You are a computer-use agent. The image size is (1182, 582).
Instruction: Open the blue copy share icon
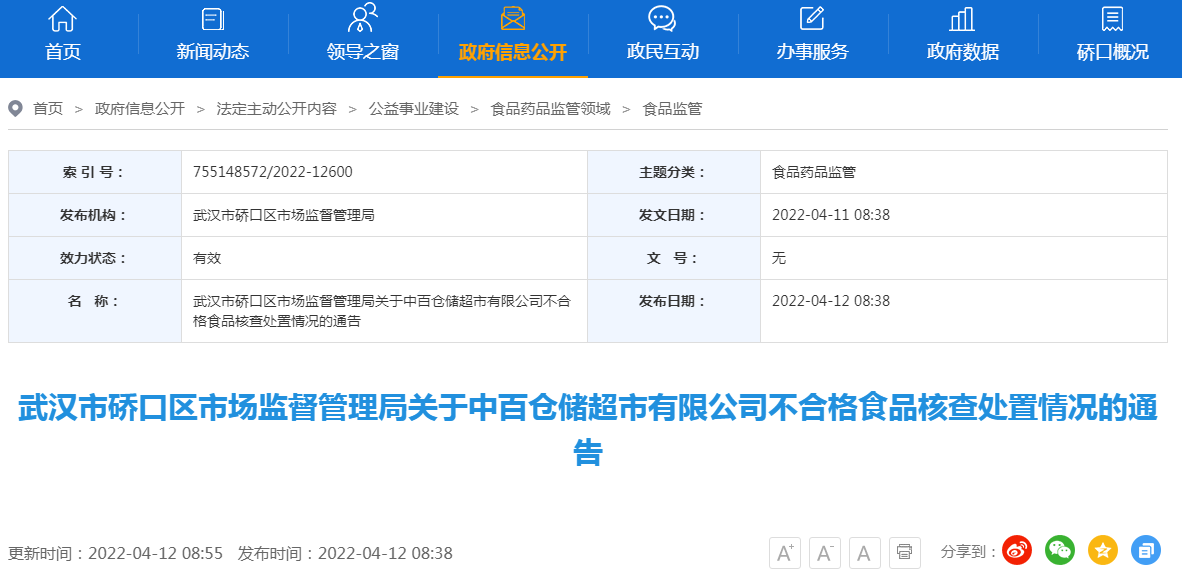click(1146, 551)
